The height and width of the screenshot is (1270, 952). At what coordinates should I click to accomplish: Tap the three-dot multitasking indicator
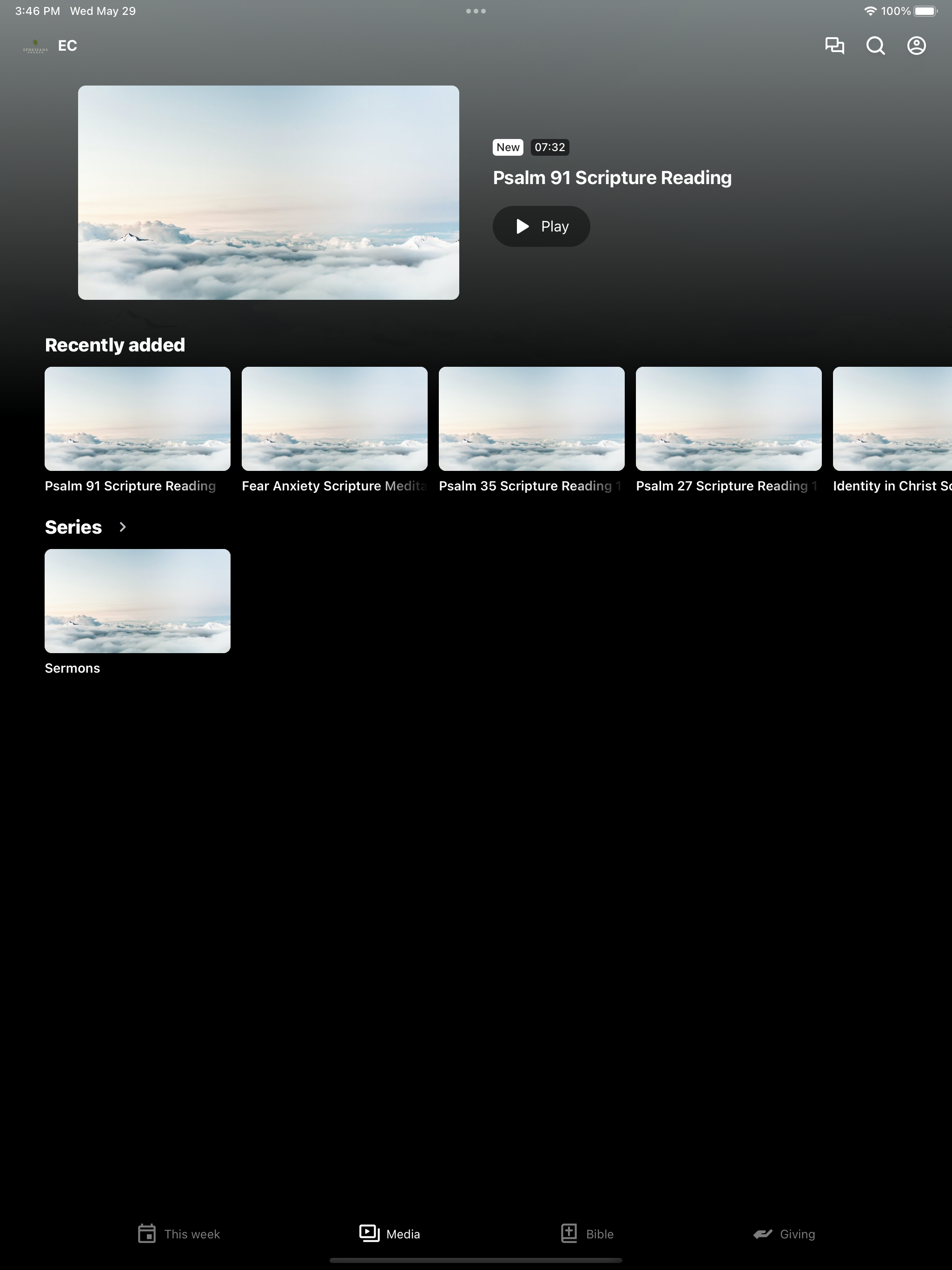[476, 11]
